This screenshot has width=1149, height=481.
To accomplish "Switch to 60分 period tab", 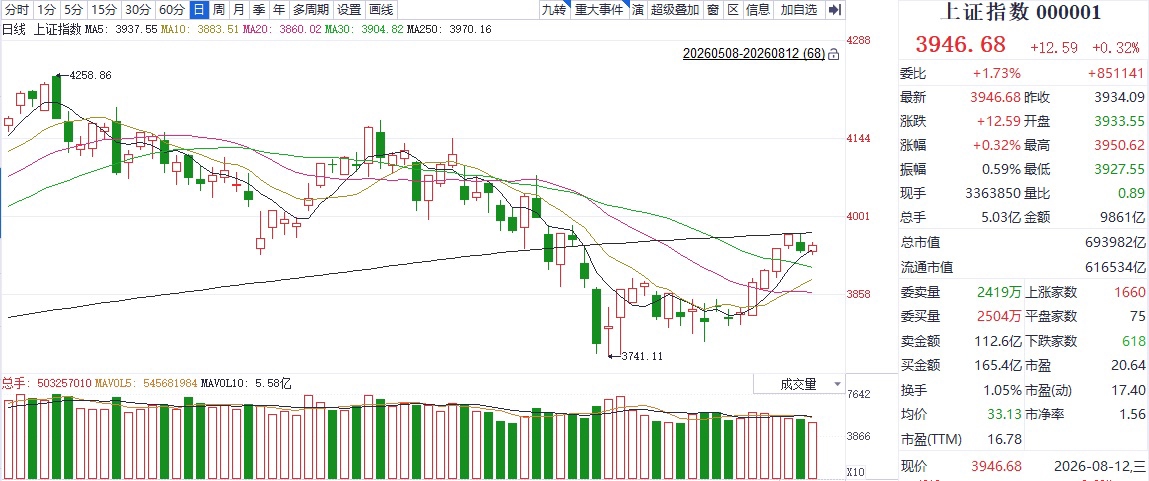I will 171,10.
